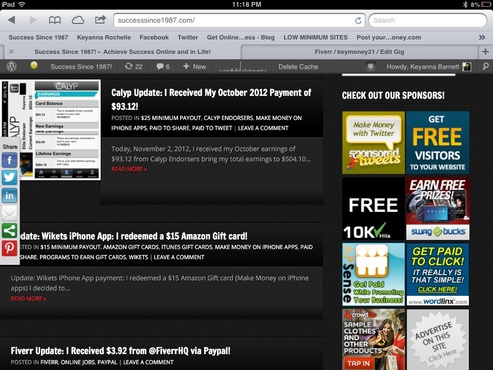Image resolution: width=493 pixels, height=370 pixels.
Task: Open the site stats sparkline graph
Action: [243, 67]
